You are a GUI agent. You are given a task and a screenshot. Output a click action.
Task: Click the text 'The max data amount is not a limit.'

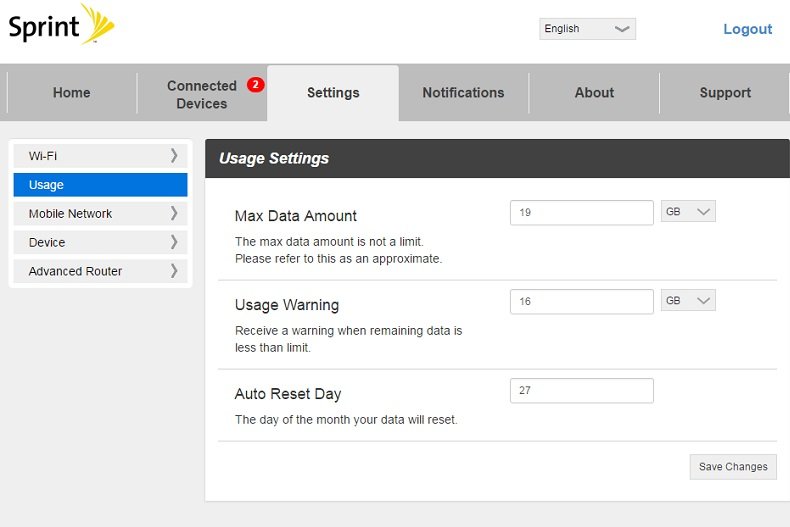point(329,242)
